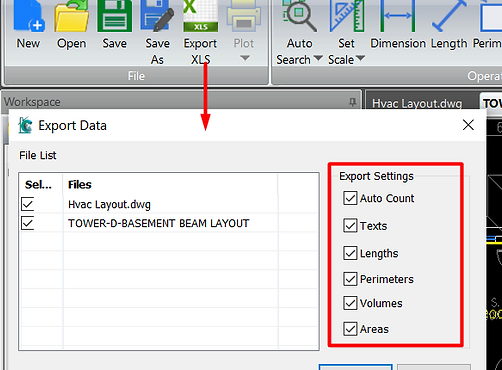Deselect Hvac Layout.dwg file checkbox
Viewport: 502px width, 370px height.
tap(27, 204)
